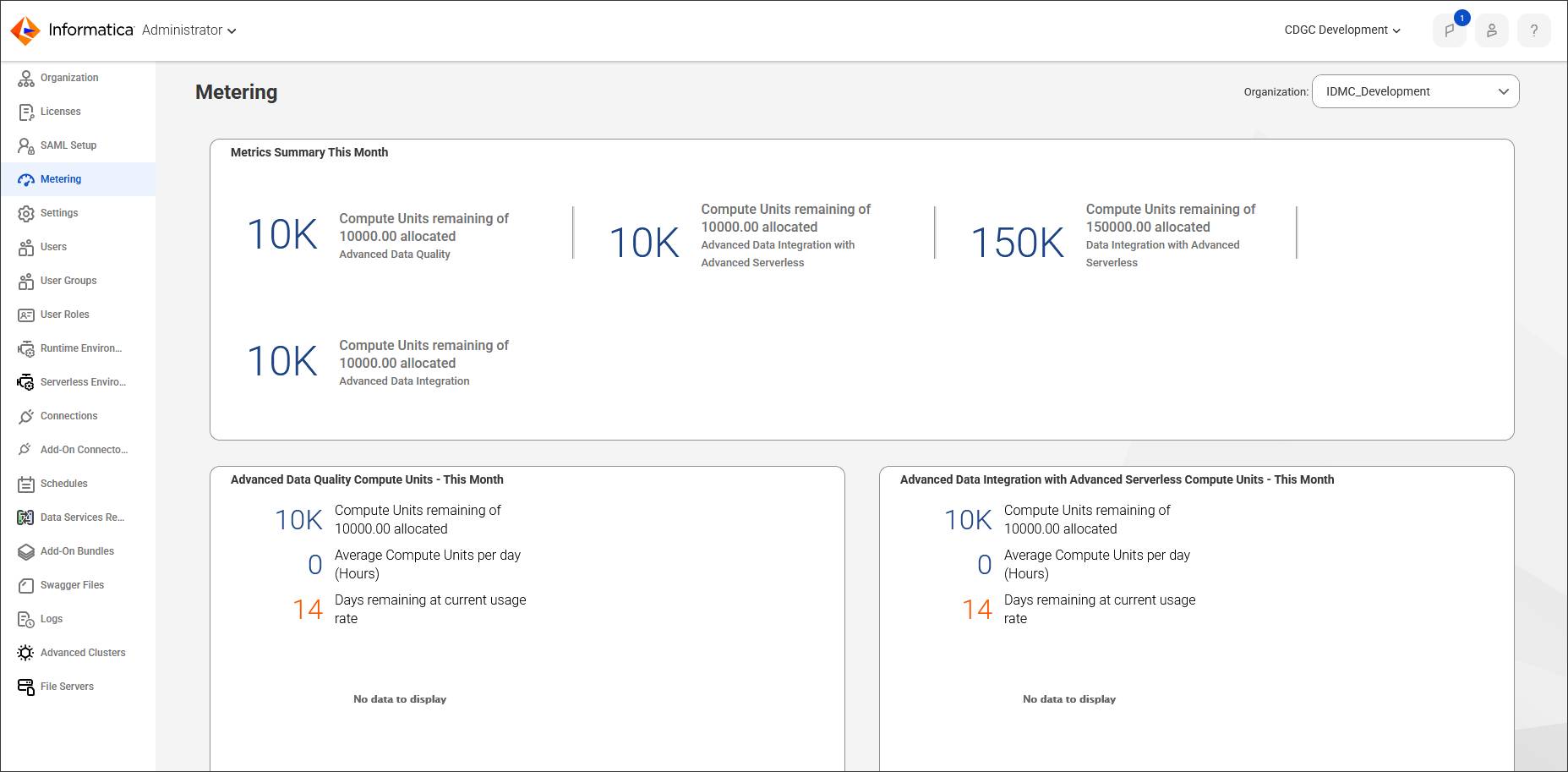The image size is (1568, 772).
Task: Click the Serverless Environments sidebar icon
Action: pos(26,382)
